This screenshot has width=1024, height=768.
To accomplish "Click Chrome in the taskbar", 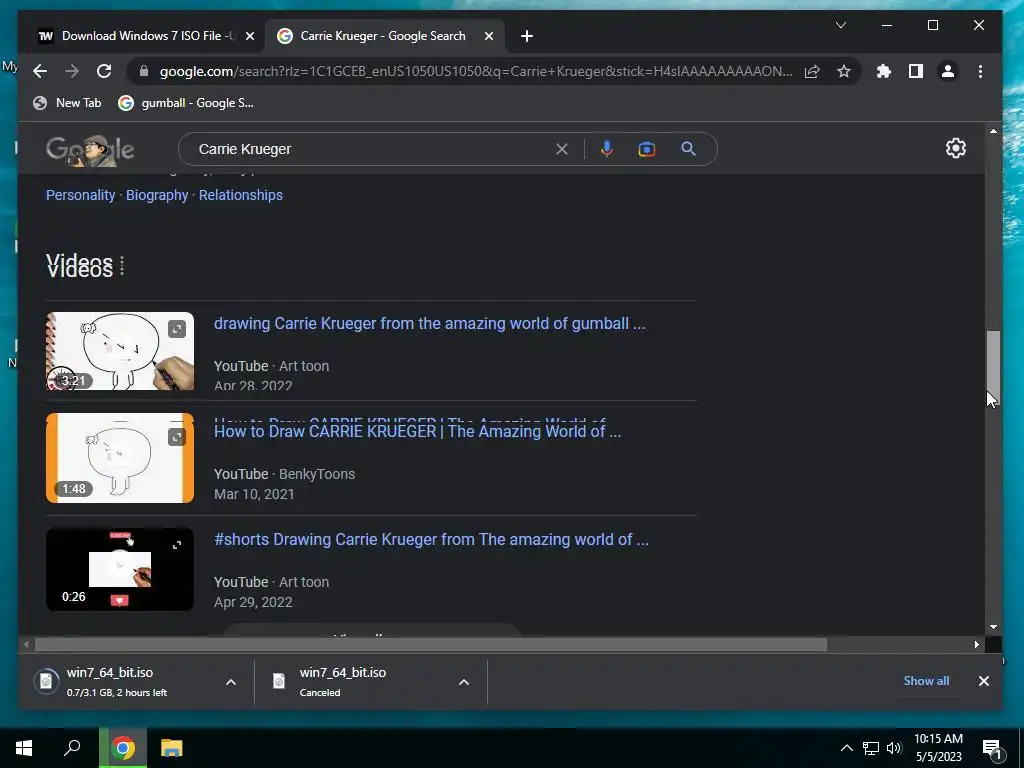I will coord(123,748).
